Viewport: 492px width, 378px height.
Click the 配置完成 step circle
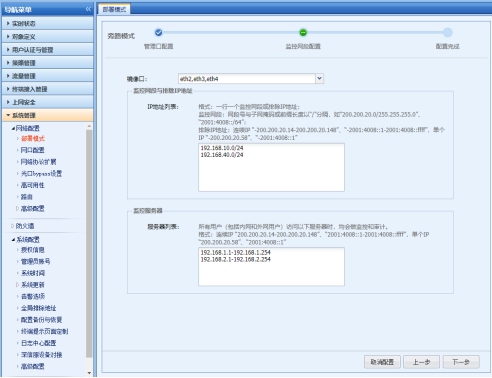448,32
